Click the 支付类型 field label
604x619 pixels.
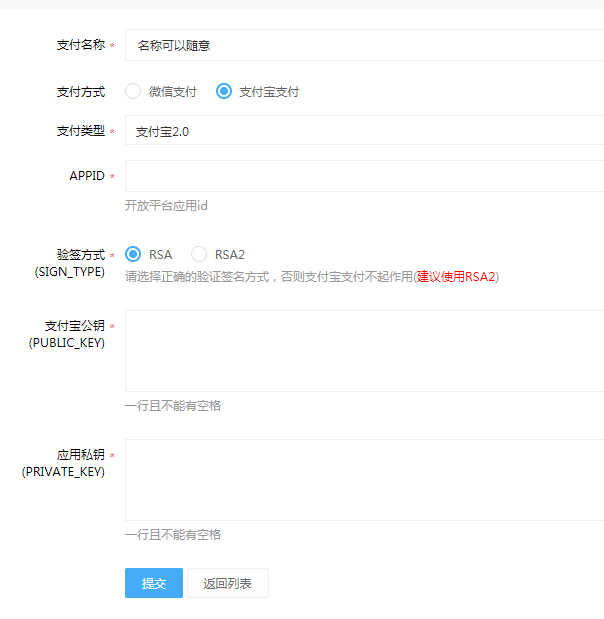pyautogui.click(x=80, y=131)
